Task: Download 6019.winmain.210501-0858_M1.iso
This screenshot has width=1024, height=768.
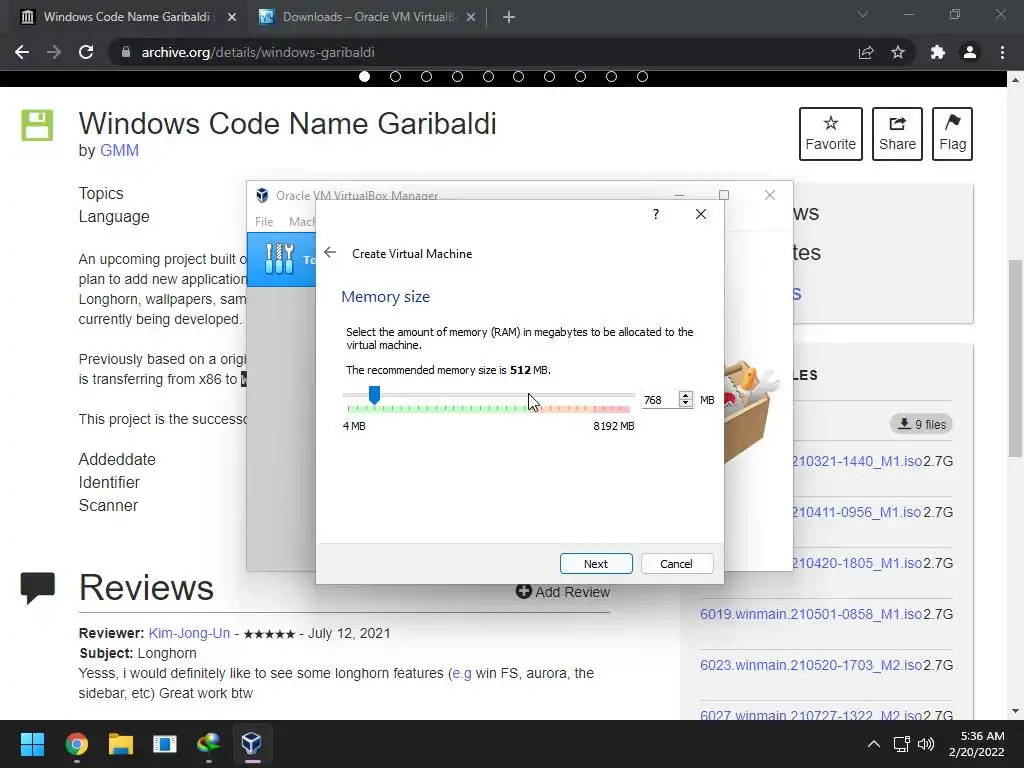Action: coord(811,614)
